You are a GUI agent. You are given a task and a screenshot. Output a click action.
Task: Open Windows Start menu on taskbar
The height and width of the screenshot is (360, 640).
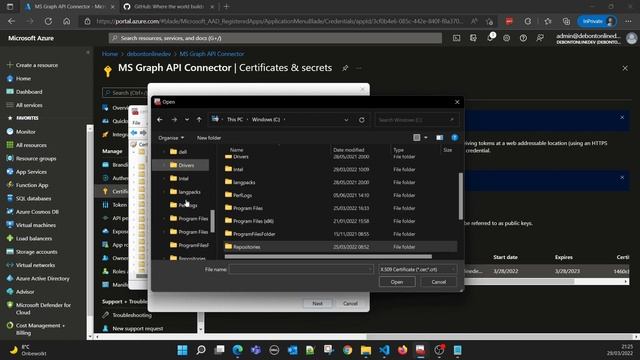click(x=182, y=350)
